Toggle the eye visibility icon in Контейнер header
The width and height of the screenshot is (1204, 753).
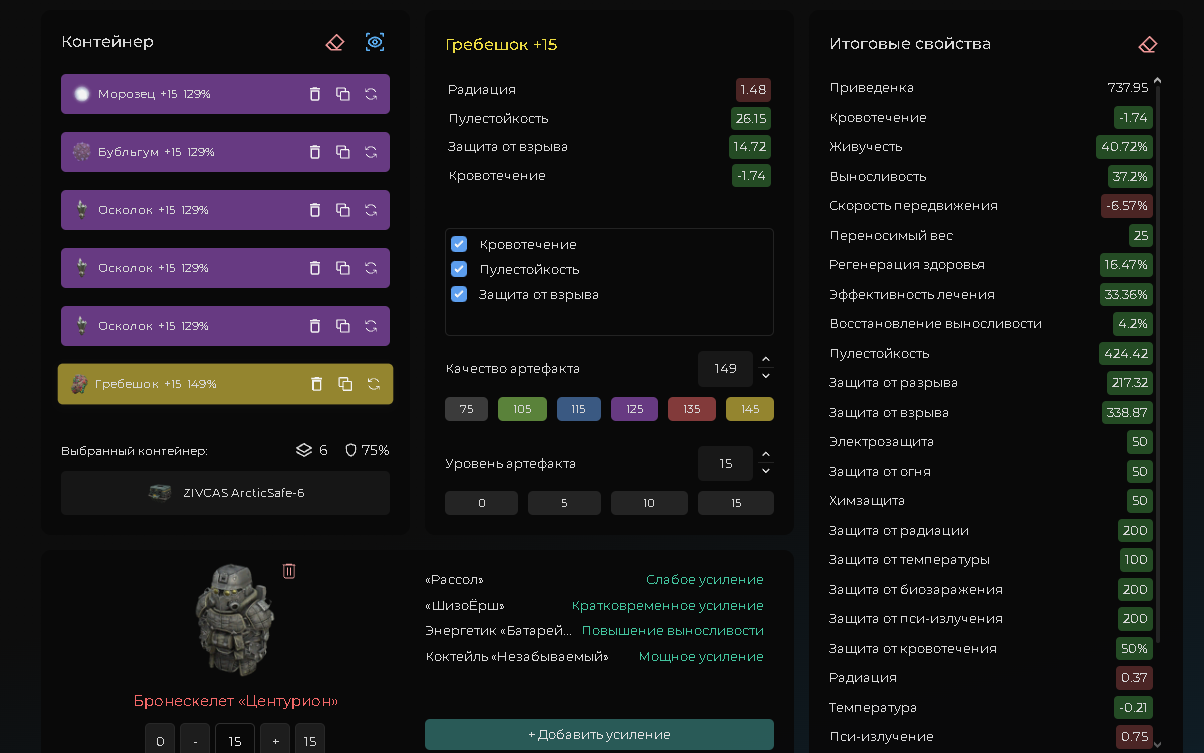click(375, 42)
